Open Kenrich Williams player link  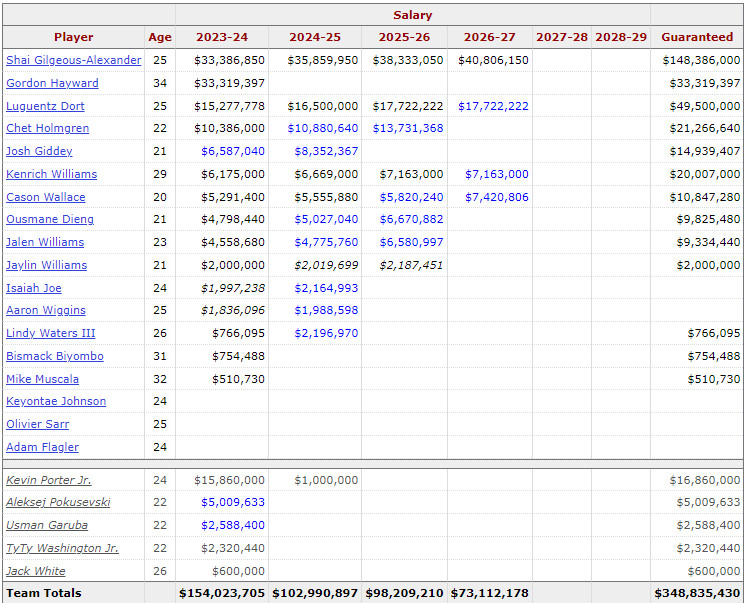coord(51,174)
